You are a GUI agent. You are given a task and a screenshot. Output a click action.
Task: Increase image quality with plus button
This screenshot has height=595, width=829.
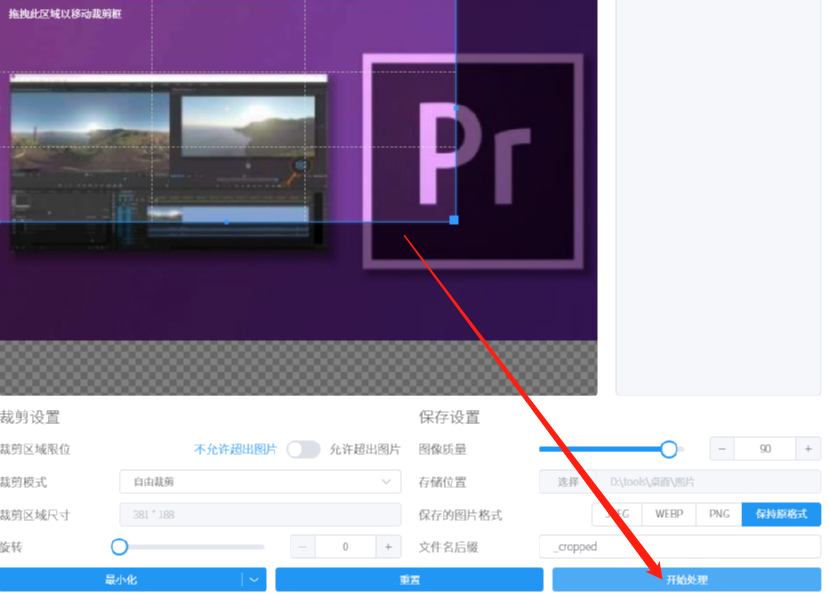808,449
